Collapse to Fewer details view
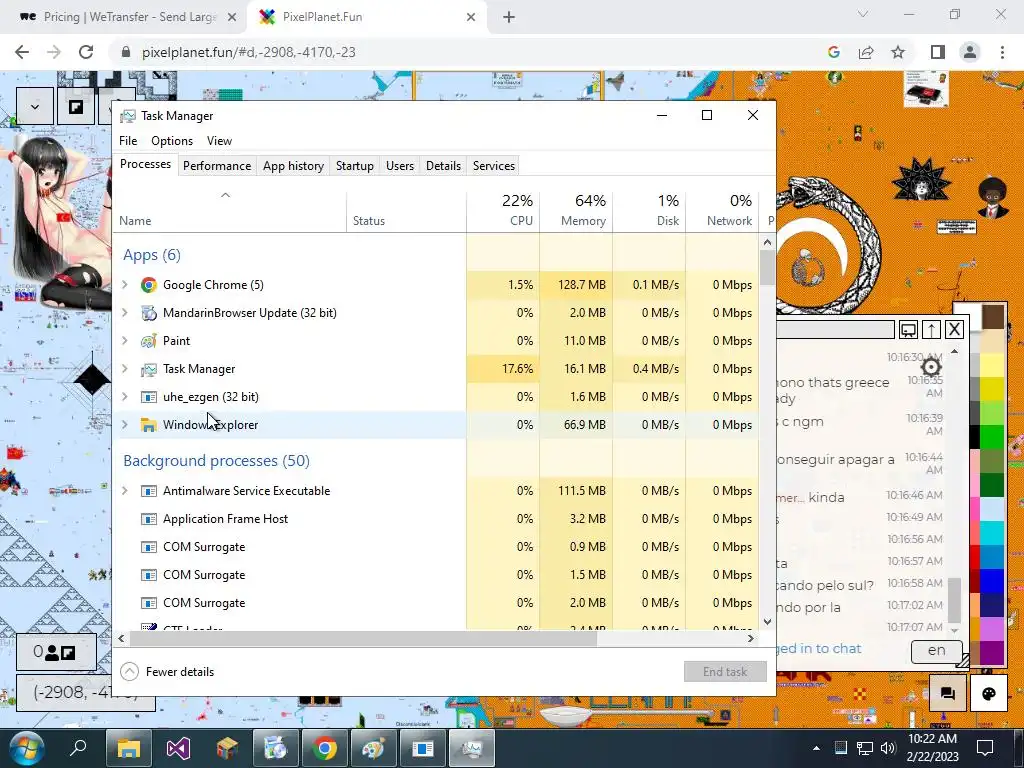This screenshot has width=1024, height=768. pos(168,672)
